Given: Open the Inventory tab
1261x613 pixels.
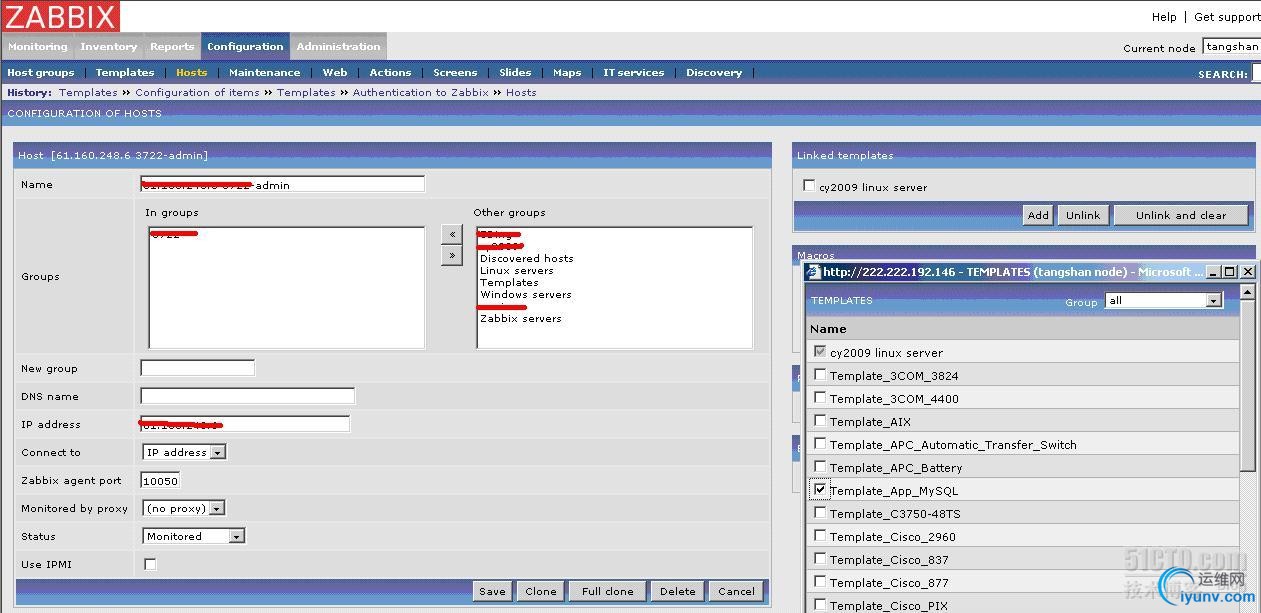Looking at the screenshot, I should (x=109, y=46).
